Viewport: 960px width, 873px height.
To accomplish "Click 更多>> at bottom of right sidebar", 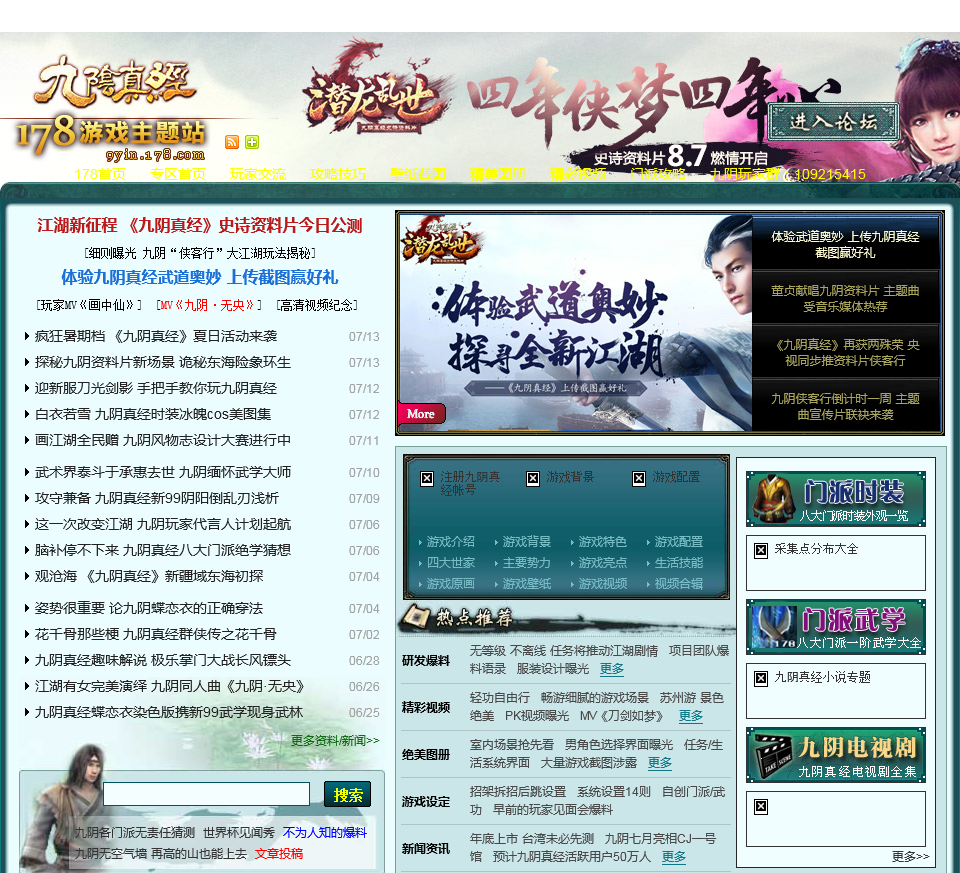I will 910,856.
